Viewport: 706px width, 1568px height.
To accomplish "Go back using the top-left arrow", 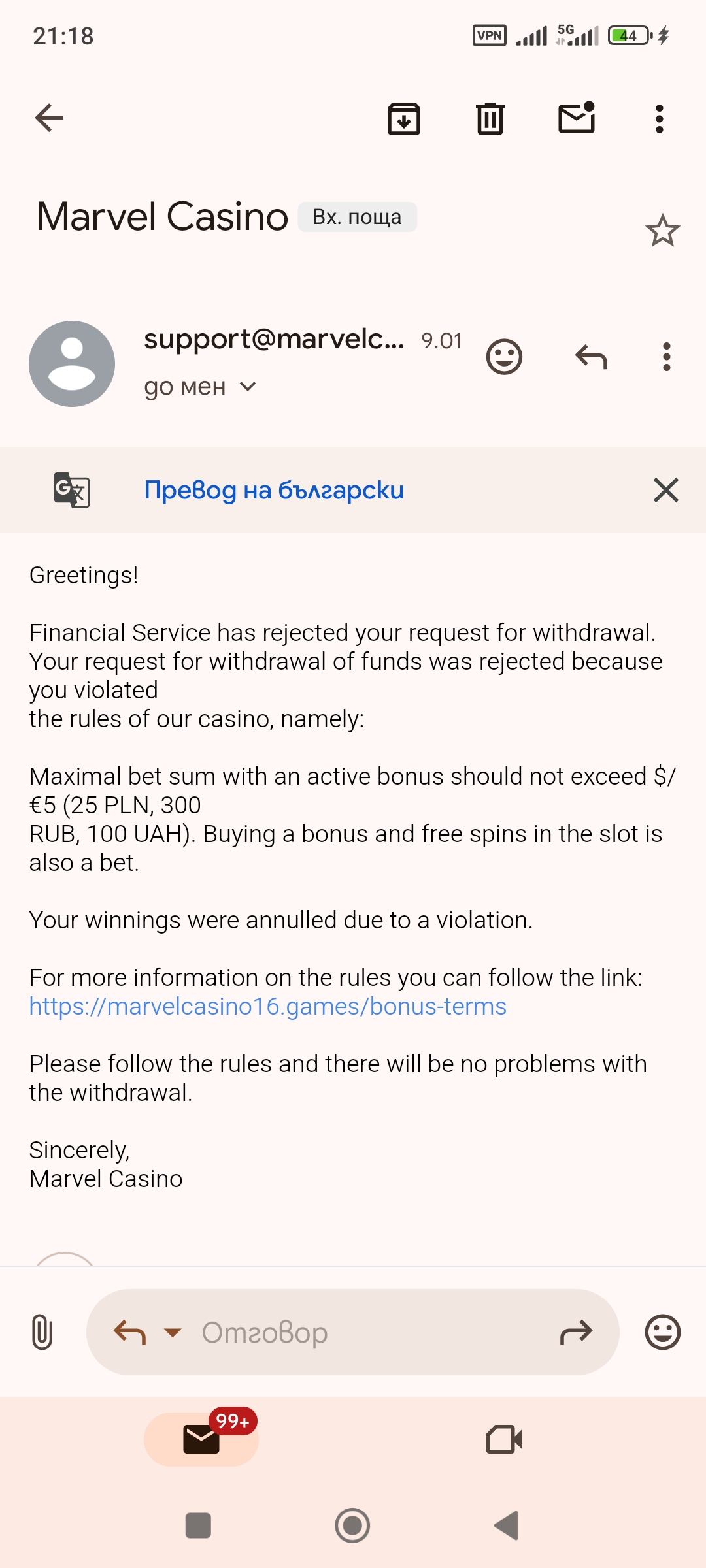I will pyautogui.click(x=49, y=118).
